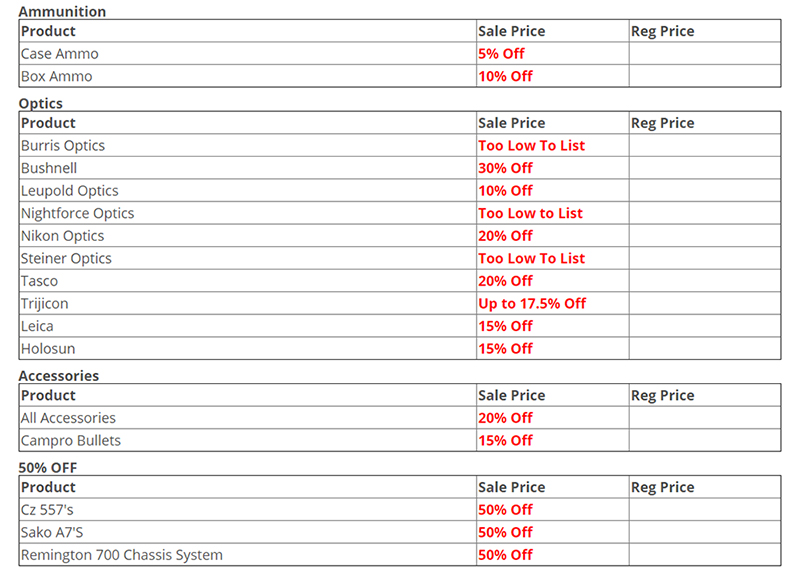Select the Sako A7'S product cell
800x578 pixels.
[x=54, y=533]
